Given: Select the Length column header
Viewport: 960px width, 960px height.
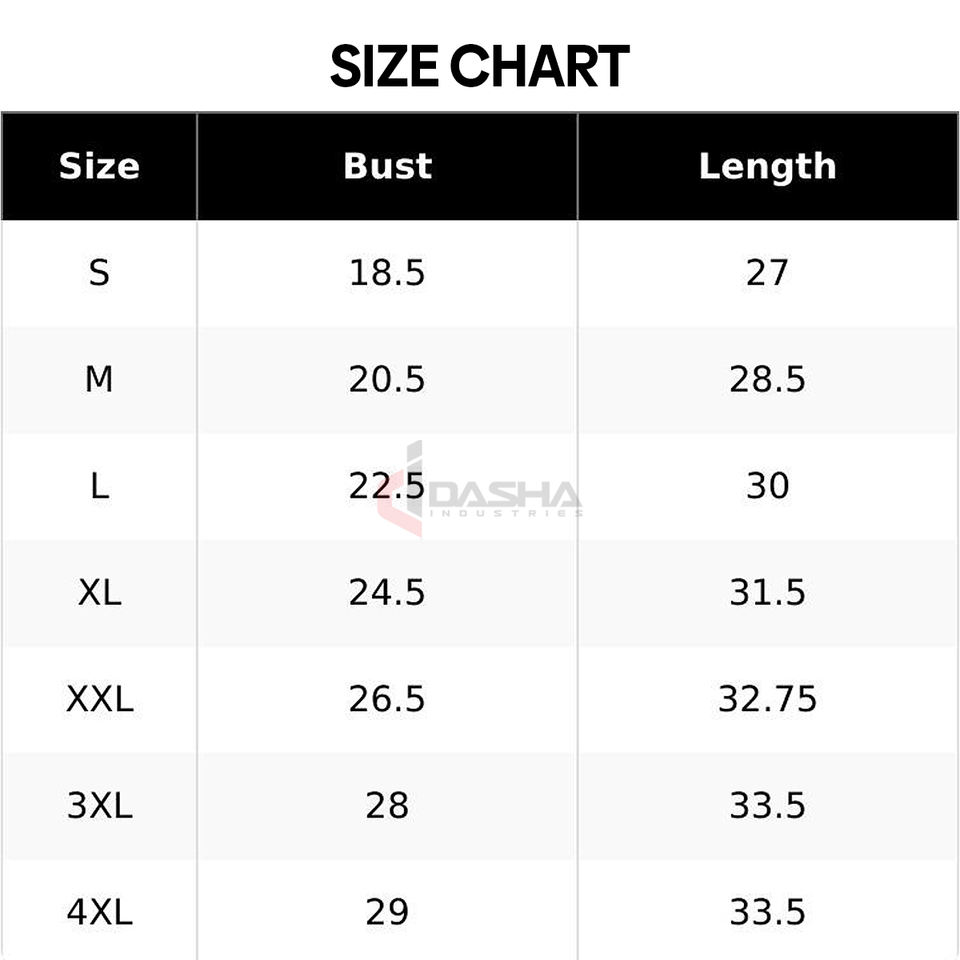Looking at the screenshot, I should point(767,168).
